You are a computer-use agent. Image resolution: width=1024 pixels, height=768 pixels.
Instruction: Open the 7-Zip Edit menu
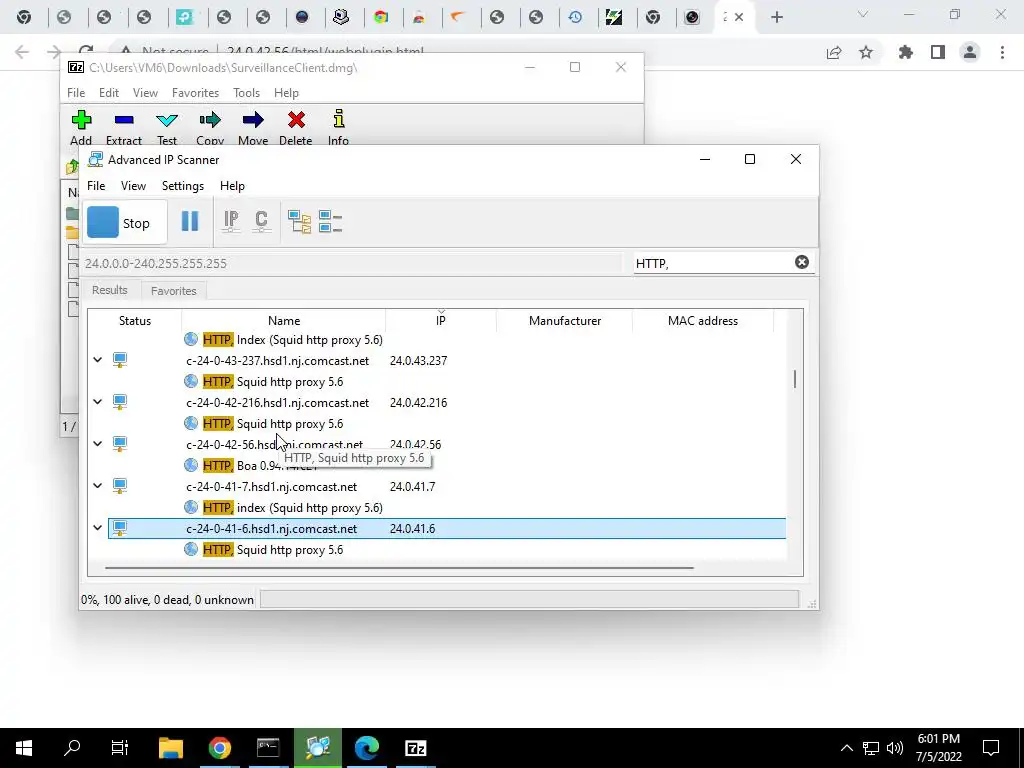[108, 93]
